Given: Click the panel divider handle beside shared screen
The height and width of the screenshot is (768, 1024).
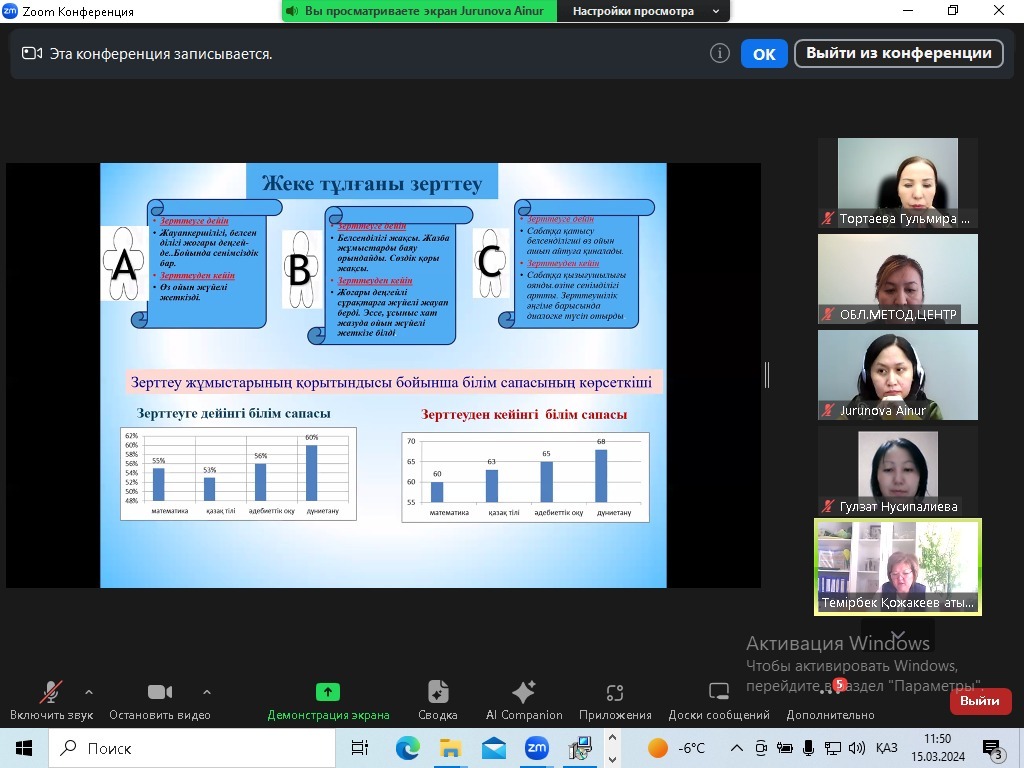Looking at the screenshot, I should pyautogui.click(x=767, y=375).
